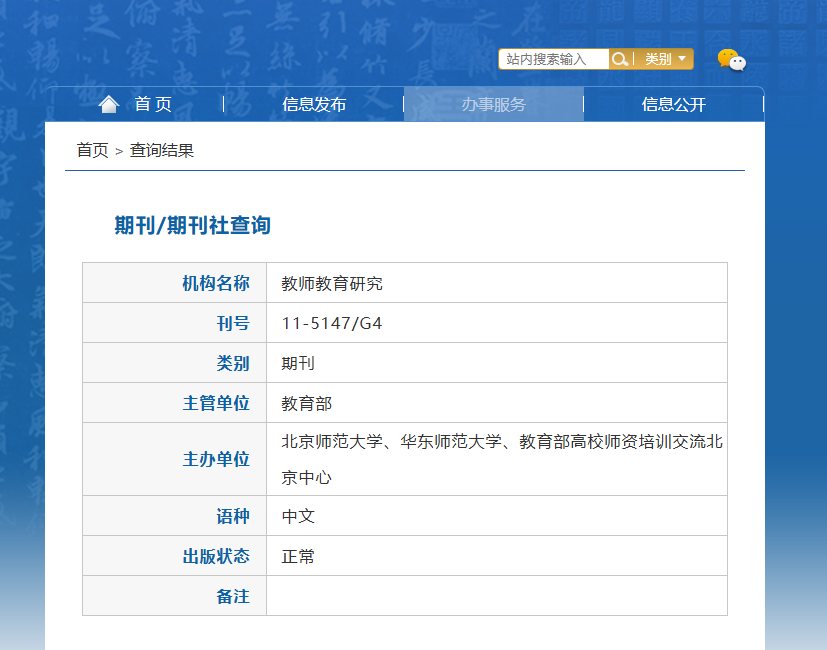Click the home house icon
The height and width of the screenshot is (650, 827).
tap(109, 104)
